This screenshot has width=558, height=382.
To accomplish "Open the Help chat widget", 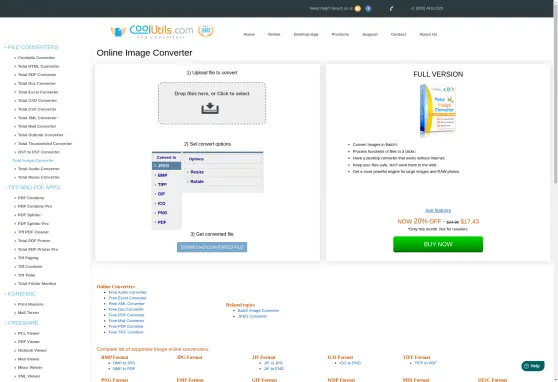I will click(x=533, y=366).
